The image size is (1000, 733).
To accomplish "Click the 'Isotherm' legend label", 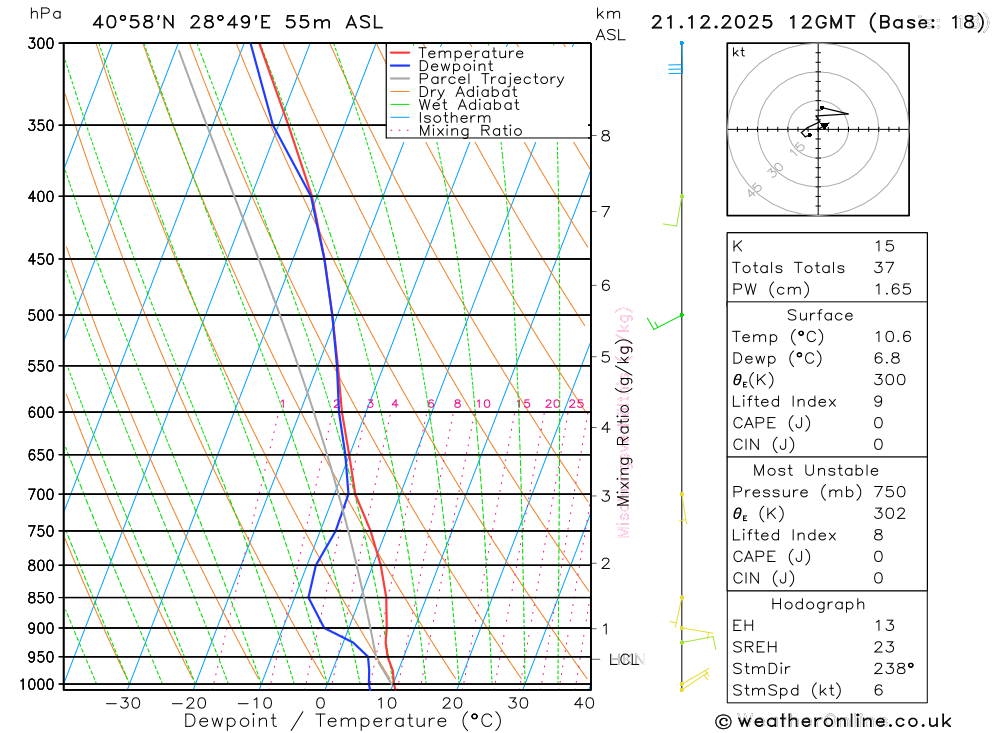I will point(455,118).
